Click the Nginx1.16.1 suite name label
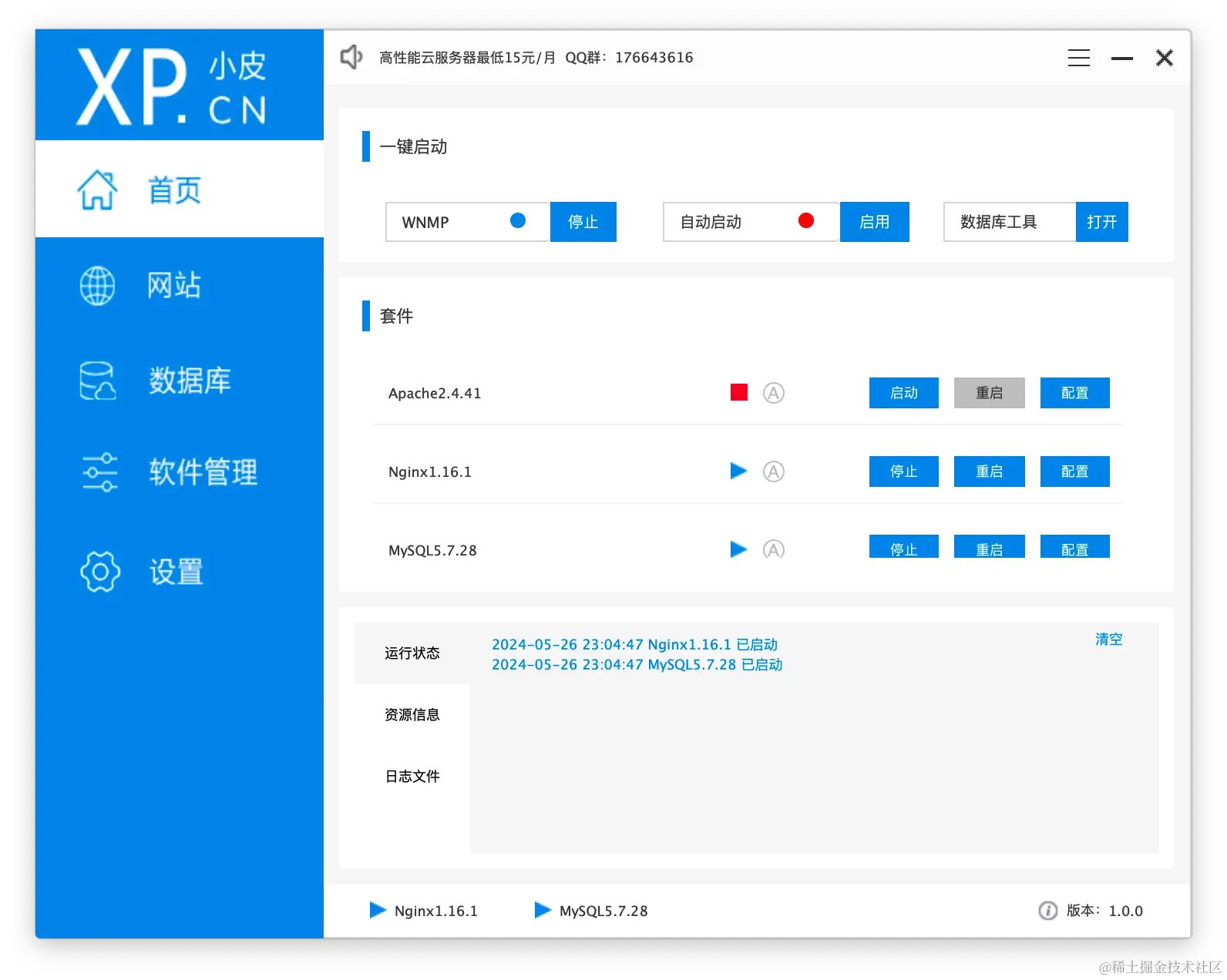 pos(430,472)
